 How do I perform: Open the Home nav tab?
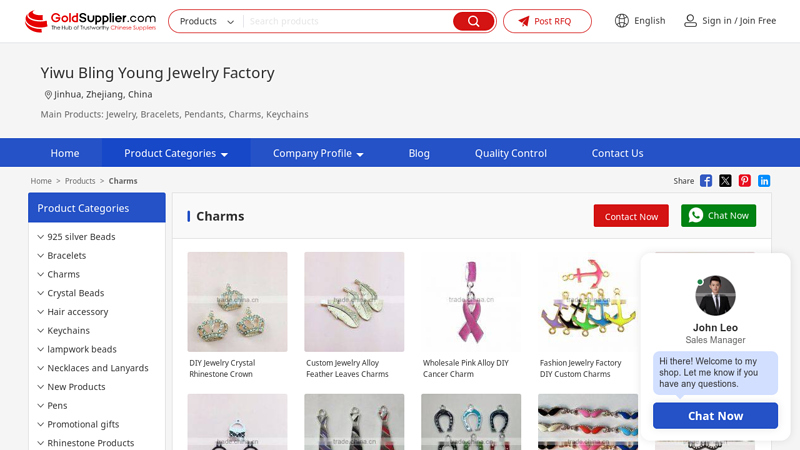(65, 153)
